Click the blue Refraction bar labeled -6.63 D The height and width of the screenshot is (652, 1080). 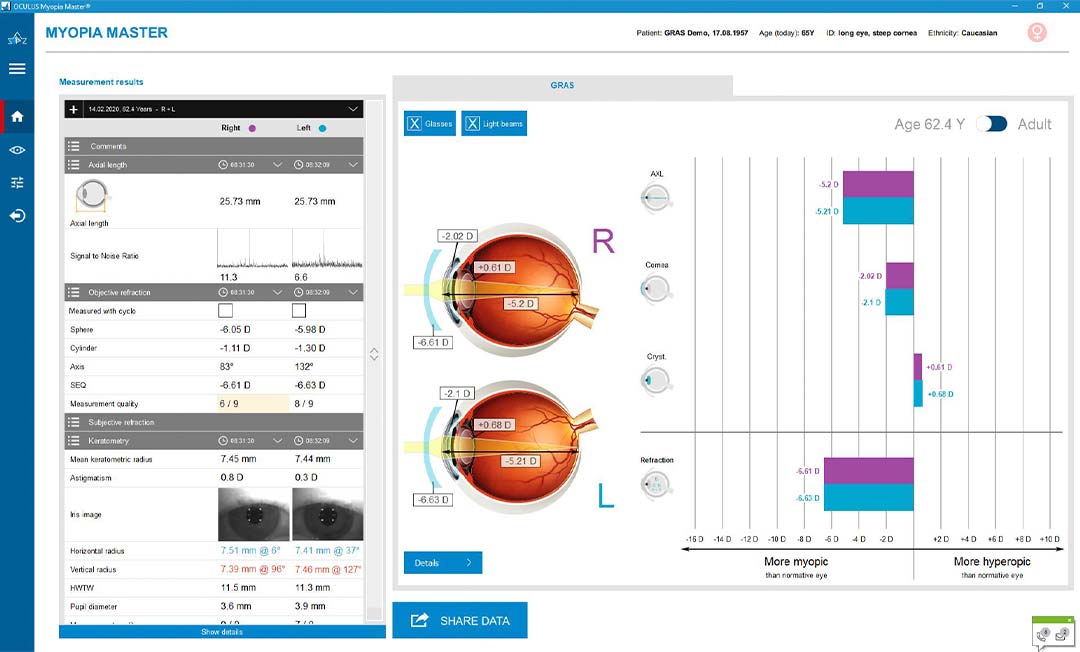pyautogui.click(x=869, y=498)
